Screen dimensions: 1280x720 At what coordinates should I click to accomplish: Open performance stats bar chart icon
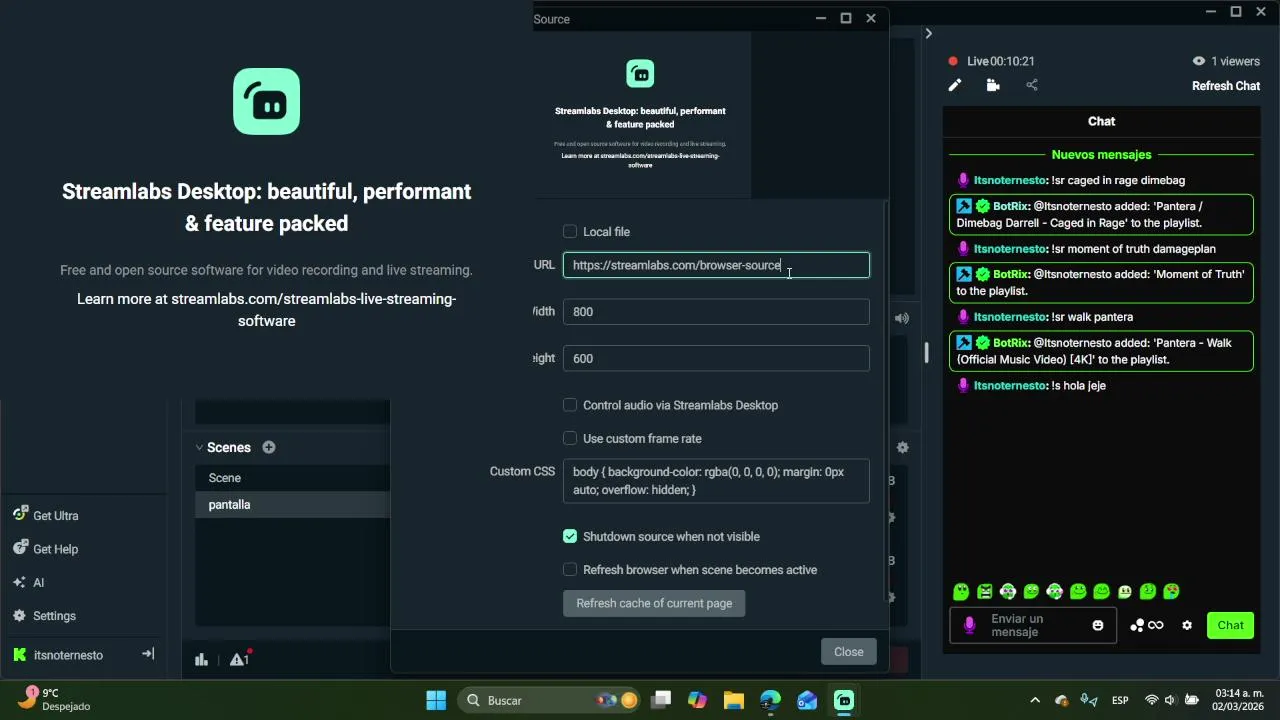pos(201,659)
